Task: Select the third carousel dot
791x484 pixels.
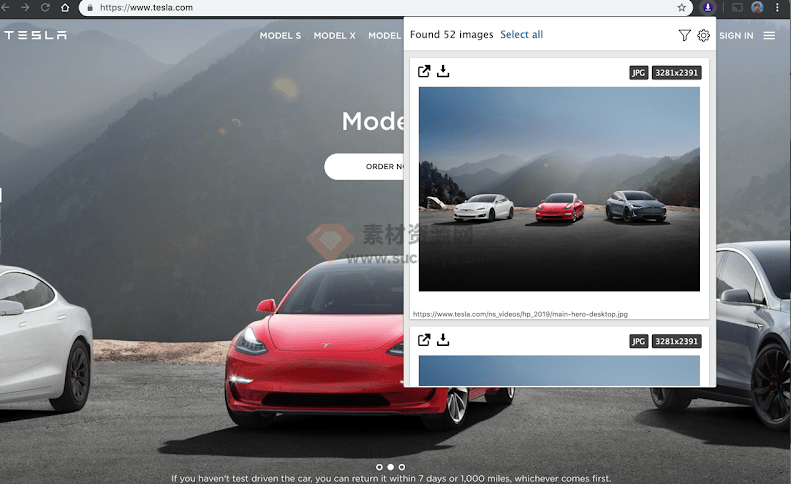Action: 402,467
